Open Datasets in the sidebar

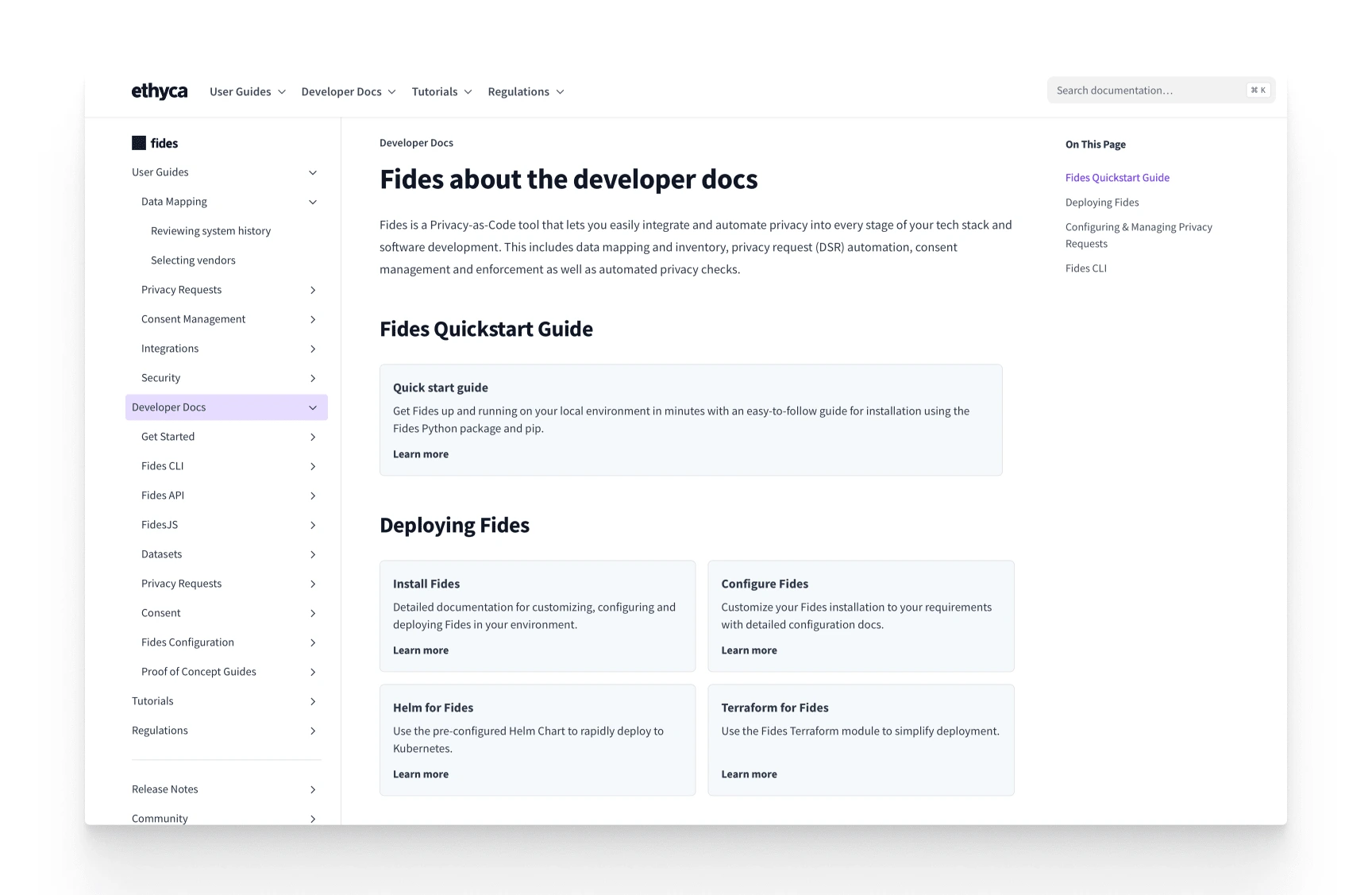coord(161,554)
